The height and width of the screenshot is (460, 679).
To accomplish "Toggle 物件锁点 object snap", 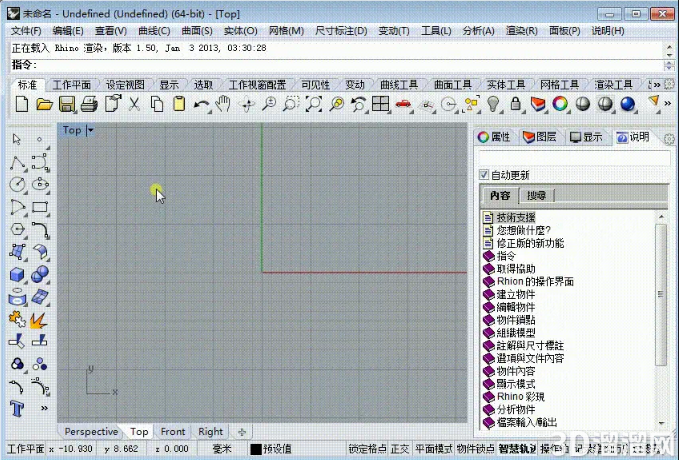I will point(475,449).
